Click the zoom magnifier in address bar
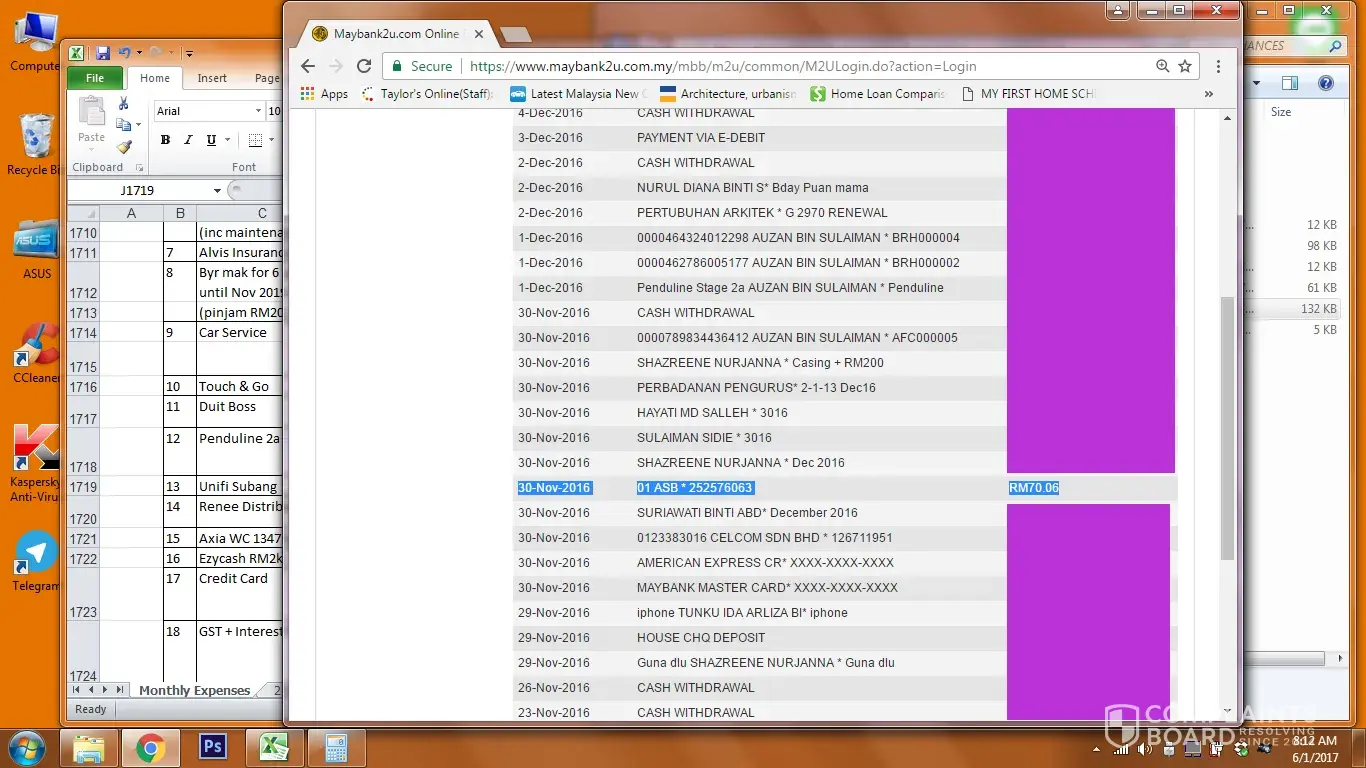The image size is (1366, 768). pos(1162,66)
